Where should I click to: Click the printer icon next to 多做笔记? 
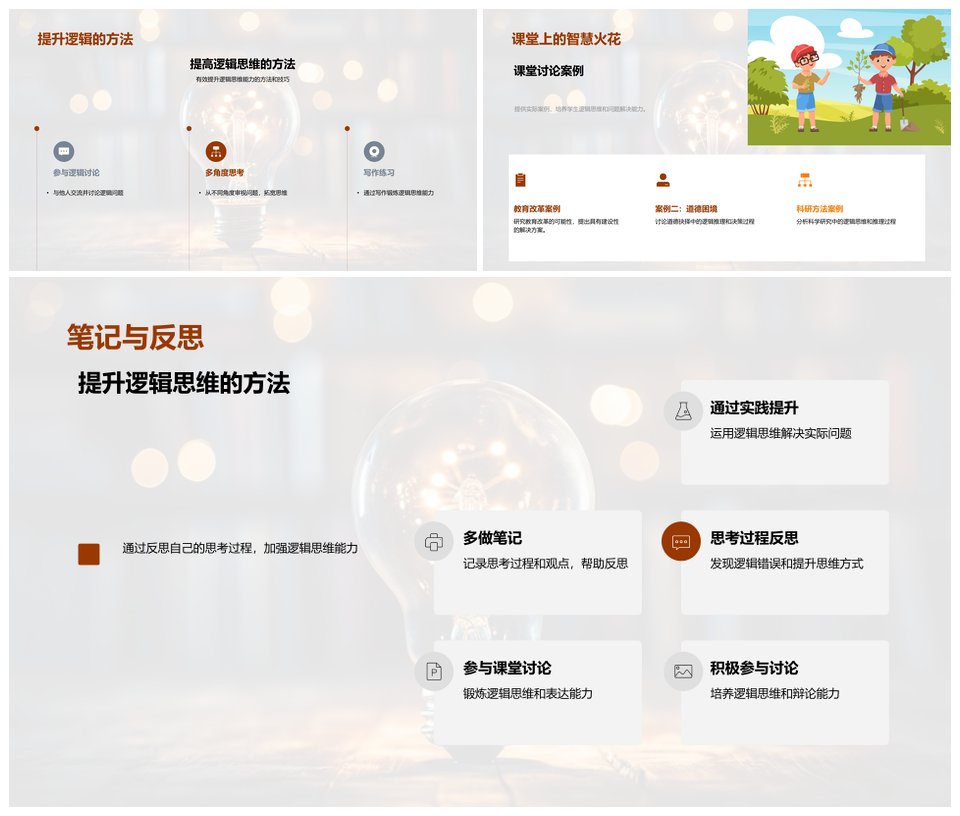click(434, 542)
